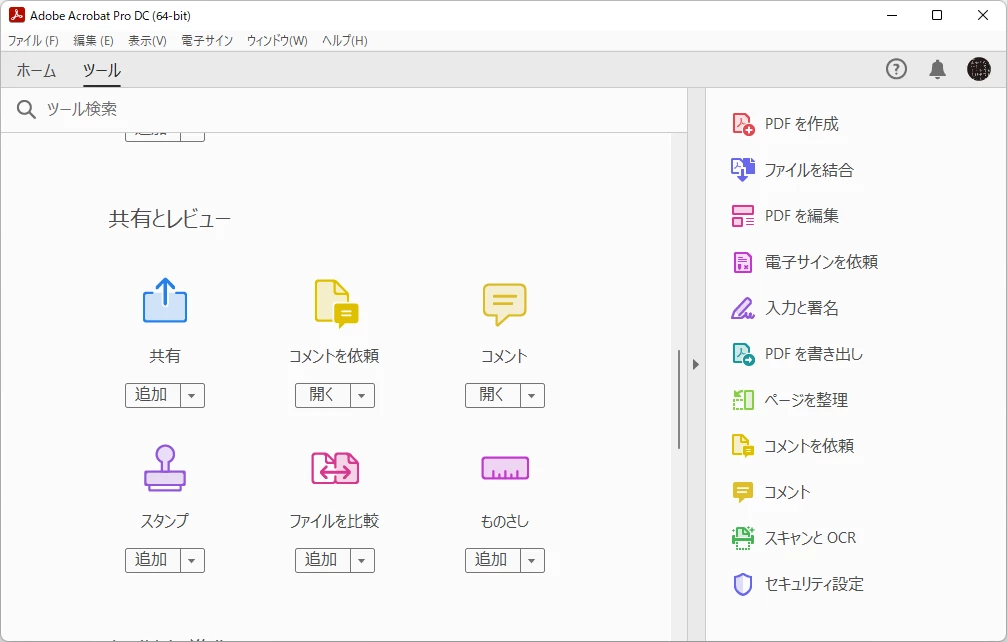Select the ツール tab
Viewport: 1007px width, 642px height.
pyautogui.click(x=102, y=70)
